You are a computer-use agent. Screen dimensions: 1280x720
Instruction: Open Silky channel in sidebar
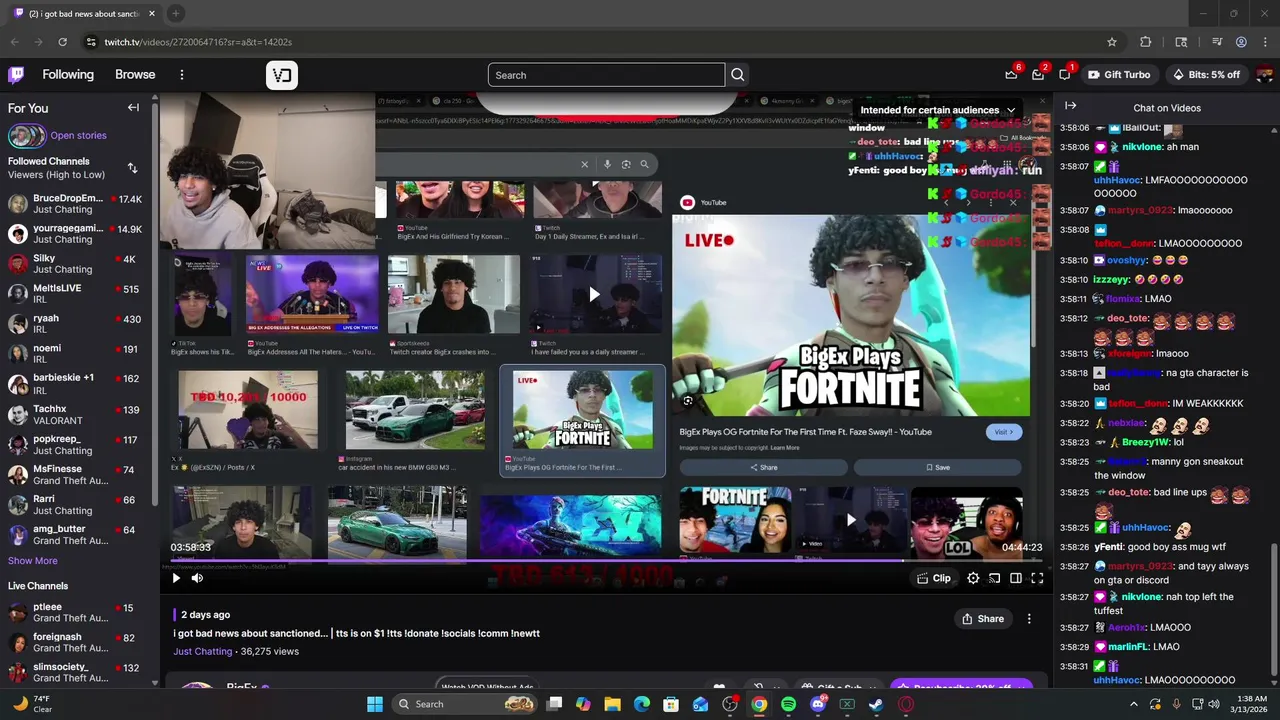[76, 264]
